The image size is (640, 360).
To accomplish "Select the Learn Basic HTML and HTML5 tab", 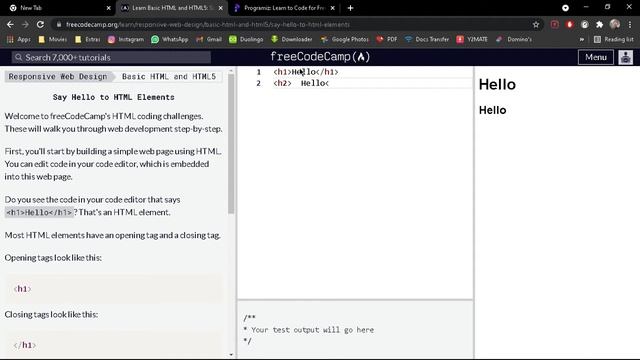I will click(171, 8).
